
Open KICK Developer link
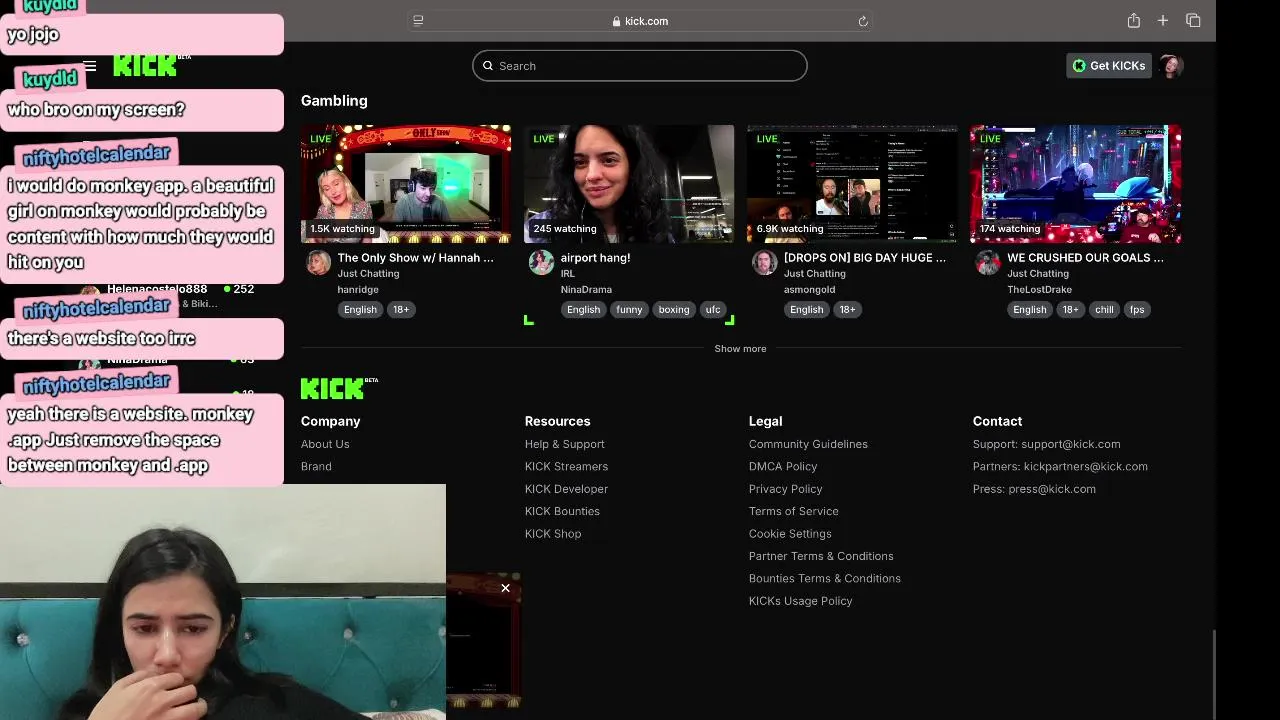pos(566,489)
